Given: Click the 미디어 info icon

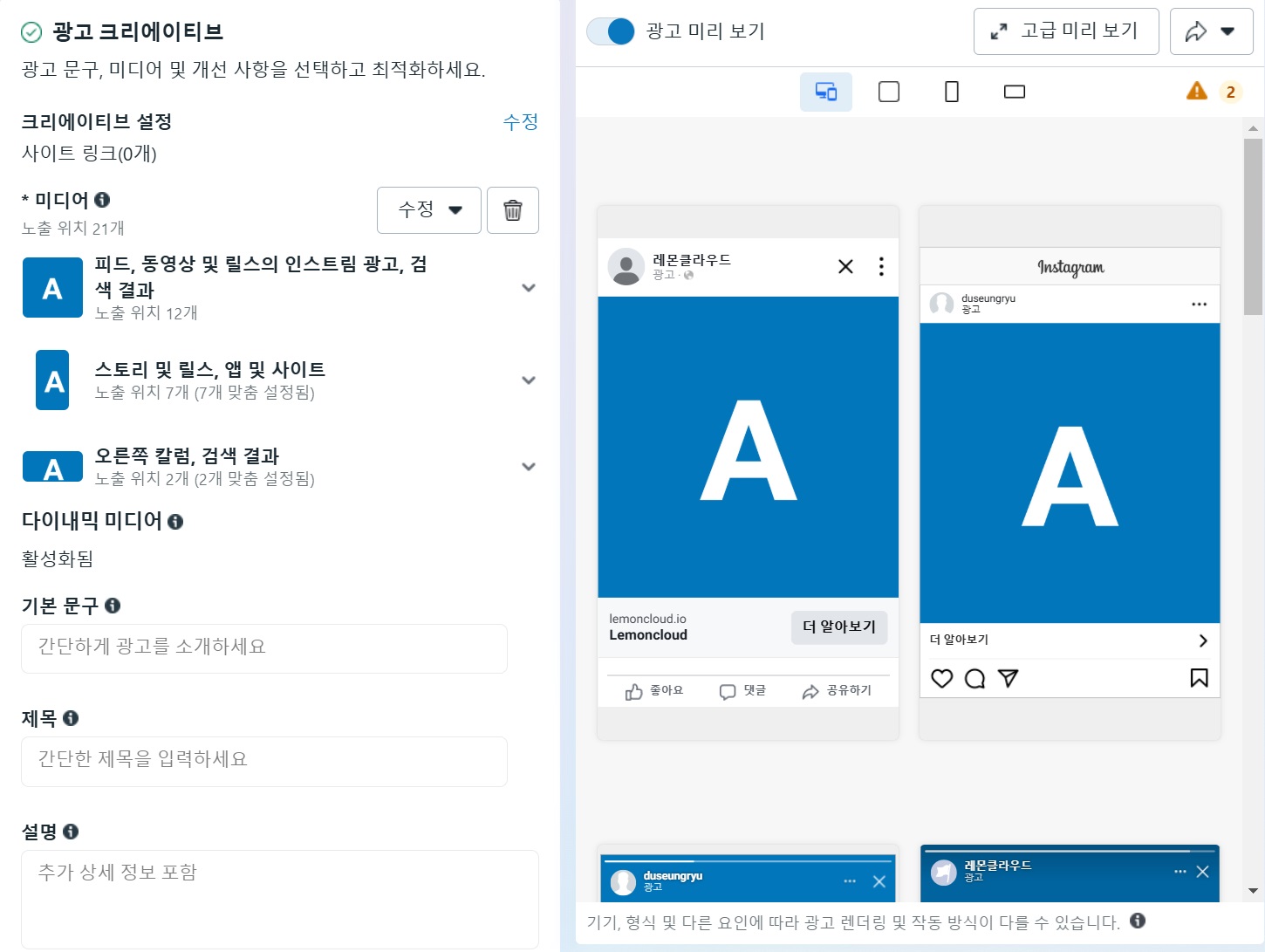Looking at the screenshot, I should click(102, 200).
